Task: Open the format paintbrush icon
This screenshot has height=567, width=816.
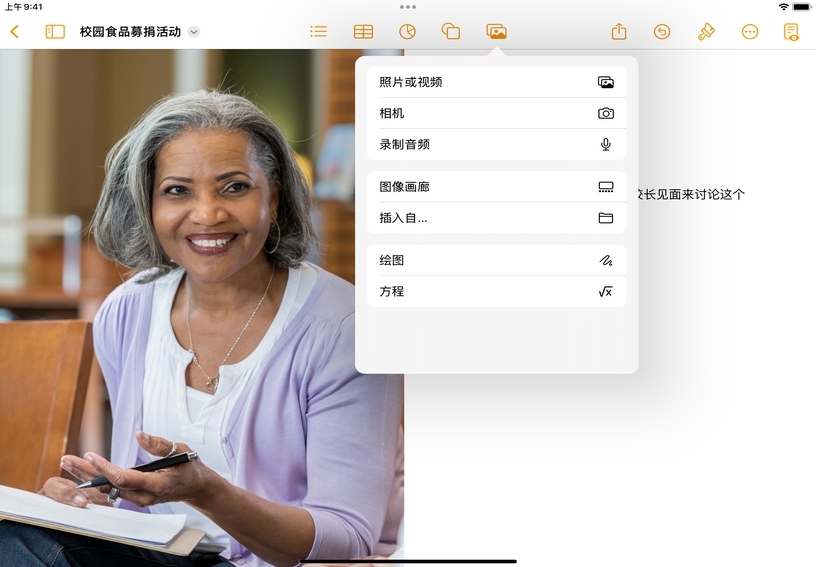Action: pyautogui.click(x=706, y=32)
